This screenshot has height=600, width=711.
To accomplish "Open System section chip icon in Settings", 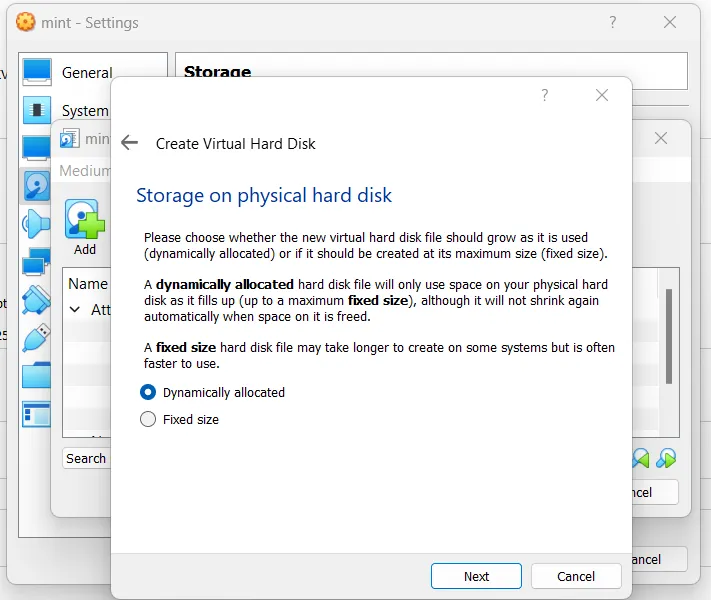I will (37, 110).
